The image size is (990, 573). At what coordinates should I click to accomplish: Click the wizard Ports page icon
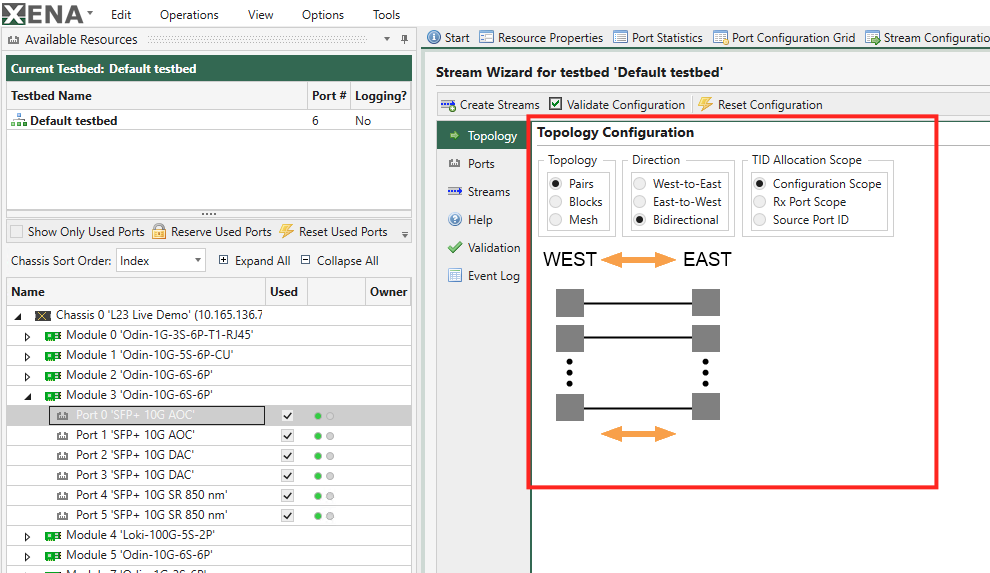[455, 163]
